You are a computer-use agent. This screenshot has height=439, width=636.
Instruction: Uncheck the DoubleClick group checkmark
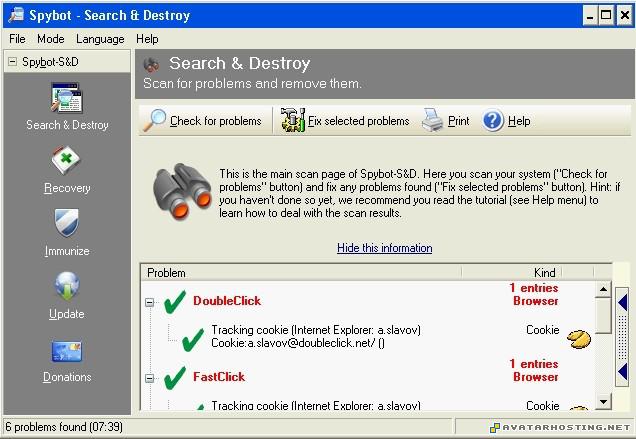coord(175,302)
